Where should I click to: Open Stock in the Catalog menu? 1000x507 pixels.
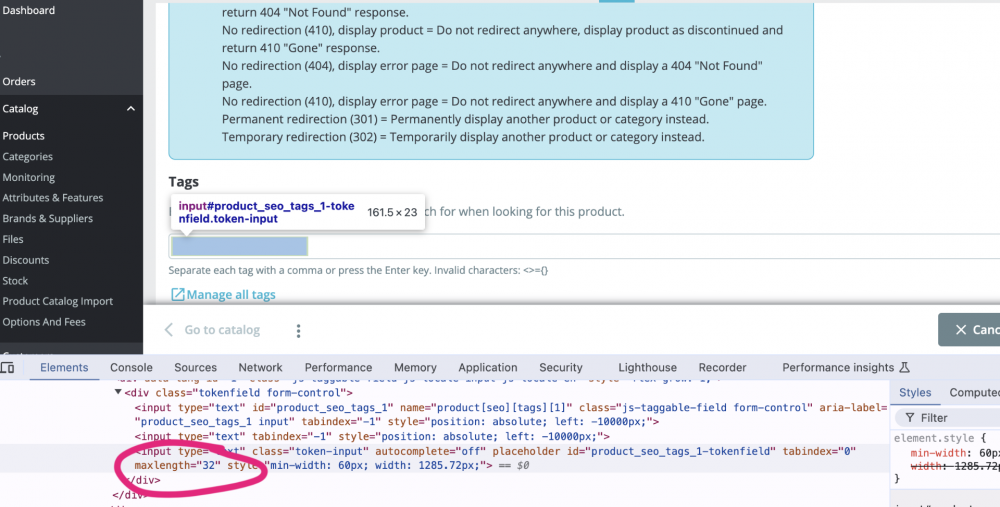pyautogui.click(x=15, y=281)
